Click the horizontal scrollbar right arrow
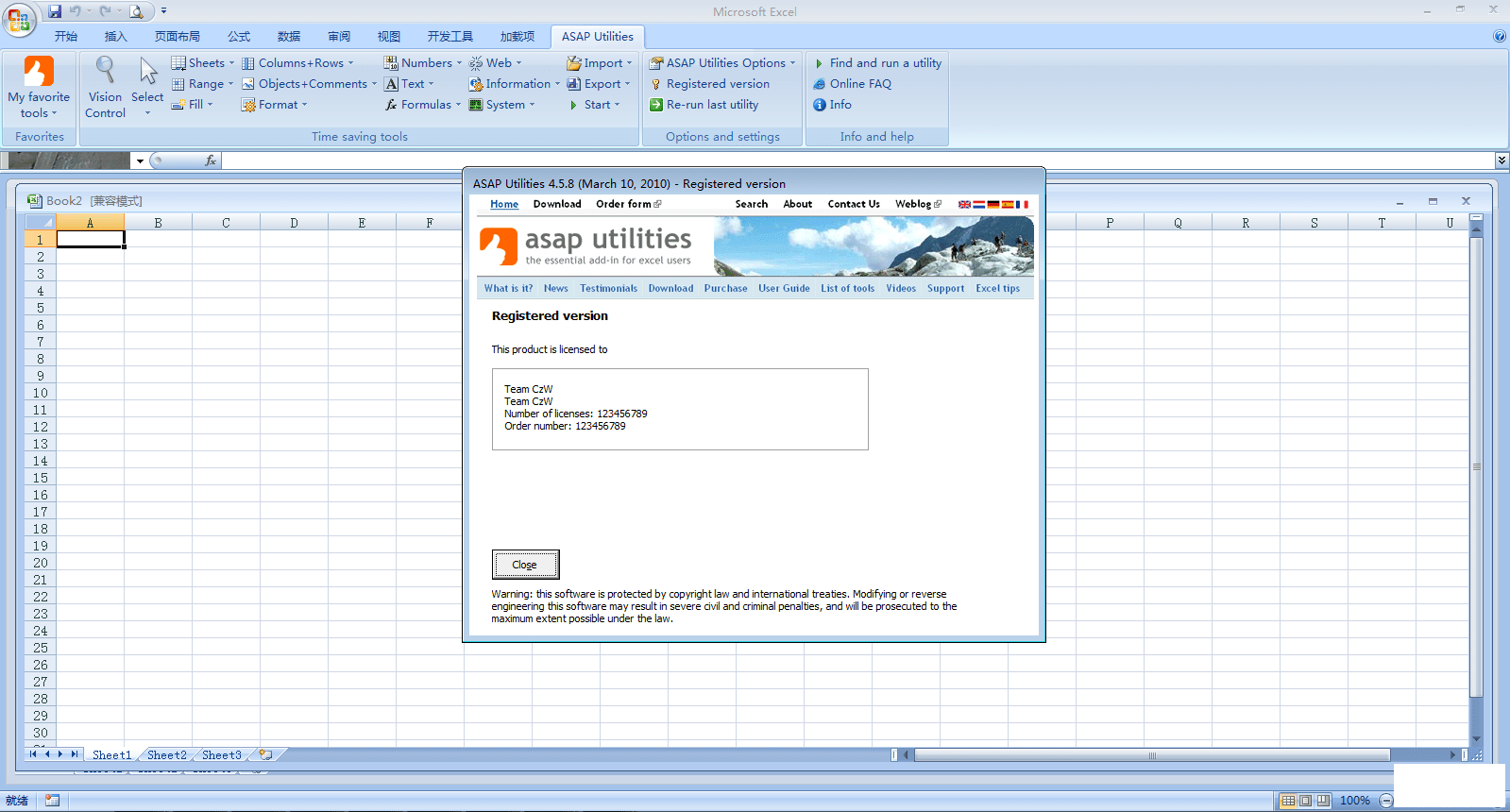 click(x=1453, y=755)
